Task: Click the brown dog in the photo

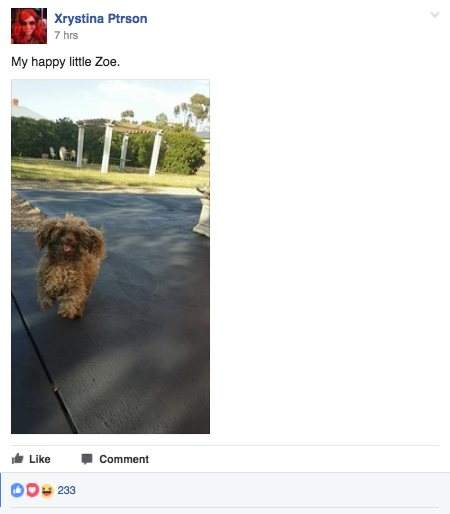Action: click(70, 266)
